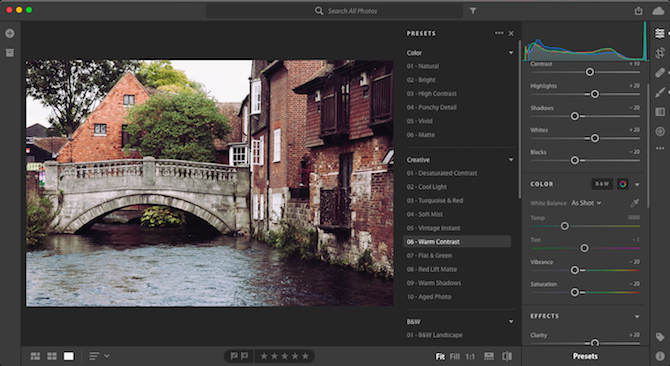Open the Color Mixer circle icon
The width and height of the screenshot is (670, 366).
(623, 184)
